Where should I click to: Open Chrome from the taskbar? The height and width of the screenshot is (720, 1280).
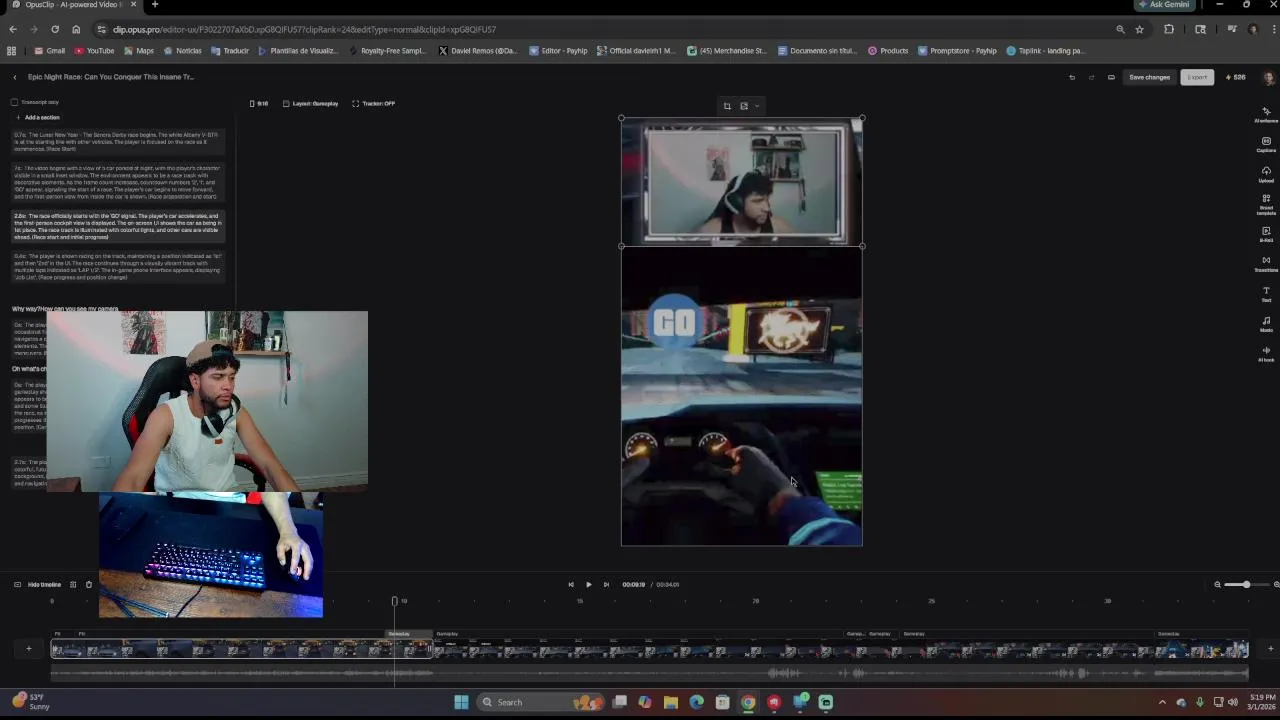pos(748,702)
